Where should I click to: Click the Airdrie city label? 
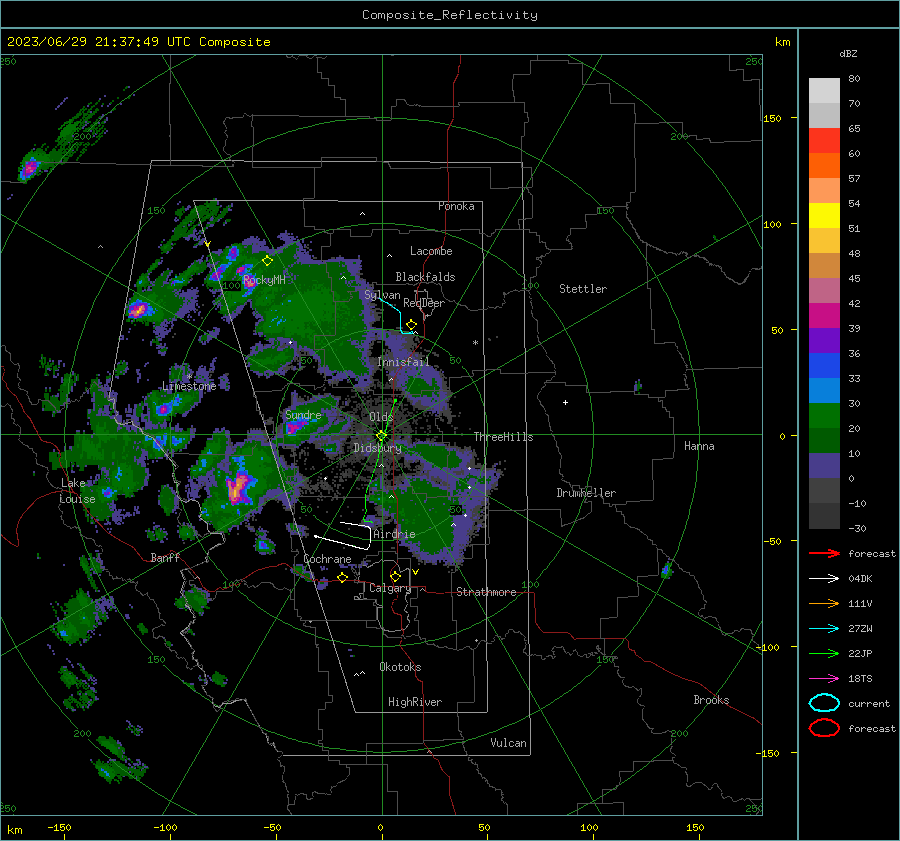point(394,534)
